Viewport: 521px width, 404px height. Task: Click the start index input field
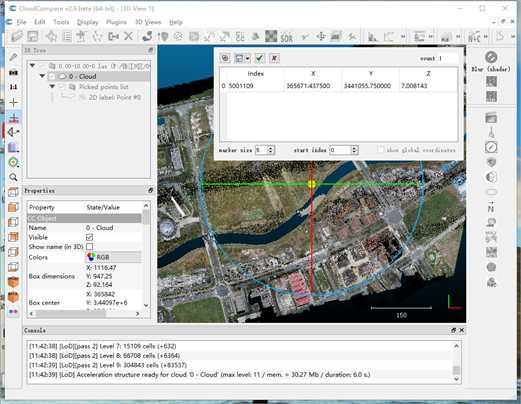click(340, 150)
